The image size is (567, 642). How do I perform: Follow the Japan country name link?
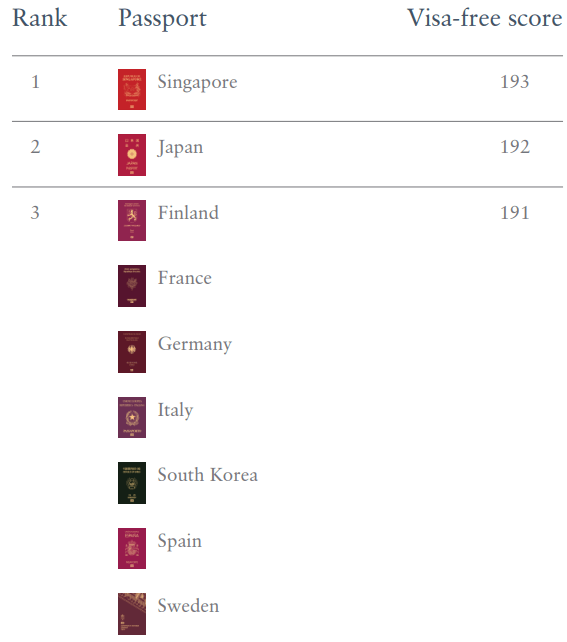pyautogui.click(x=180, y=148)
